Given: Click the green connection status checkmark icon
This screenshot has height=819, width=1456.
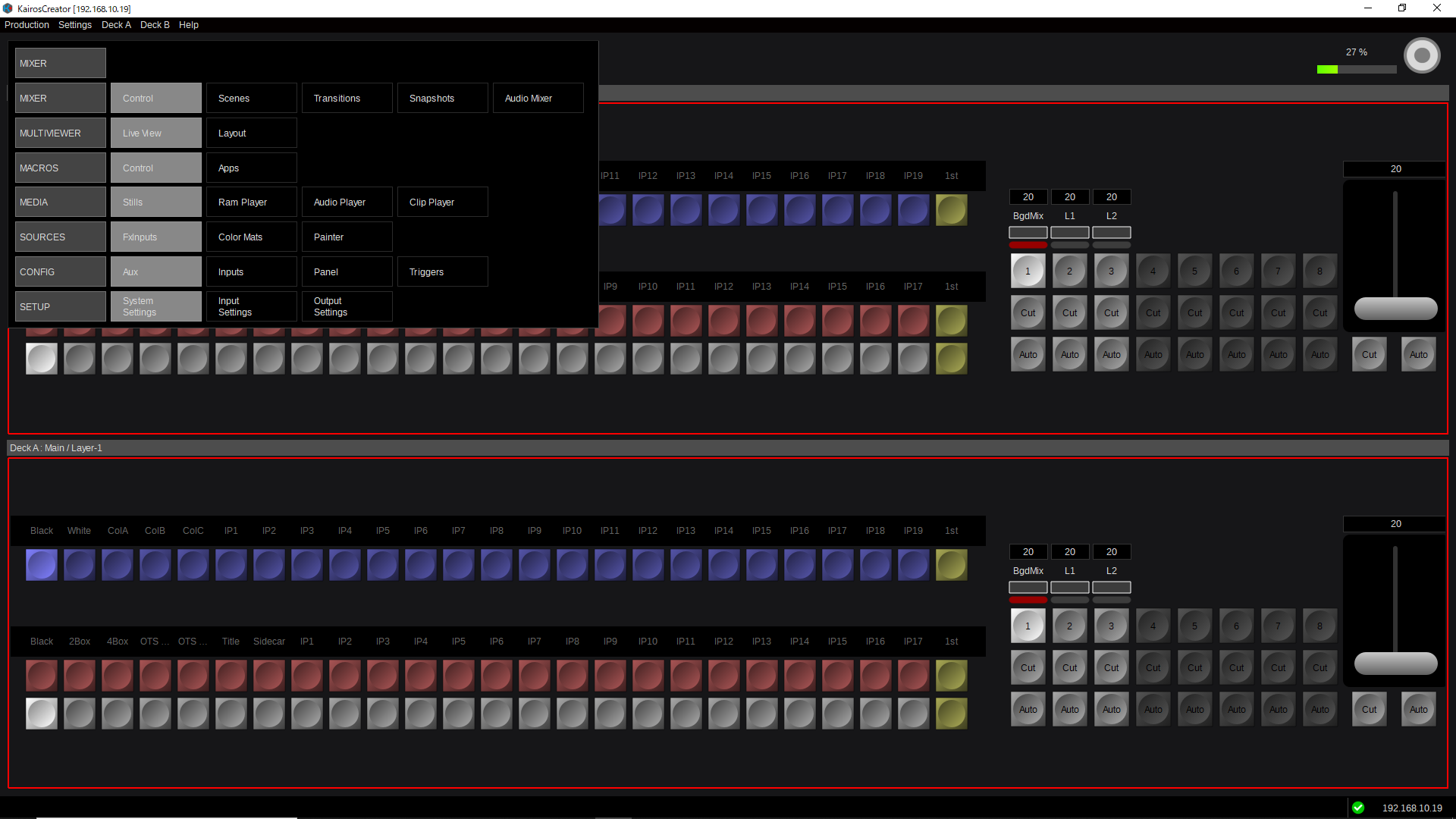Looking at the screenshot, I should tap(1358, 808).
